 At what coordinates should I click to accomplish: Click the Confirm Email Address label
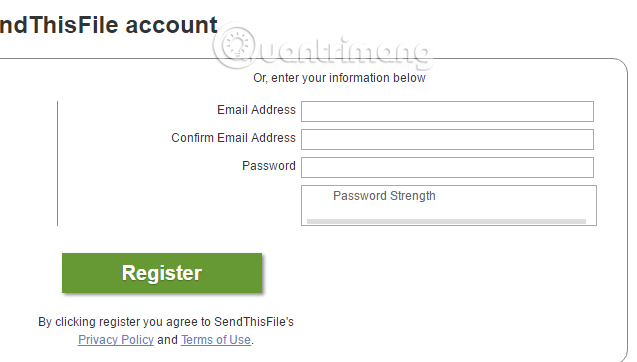(234, 138)
